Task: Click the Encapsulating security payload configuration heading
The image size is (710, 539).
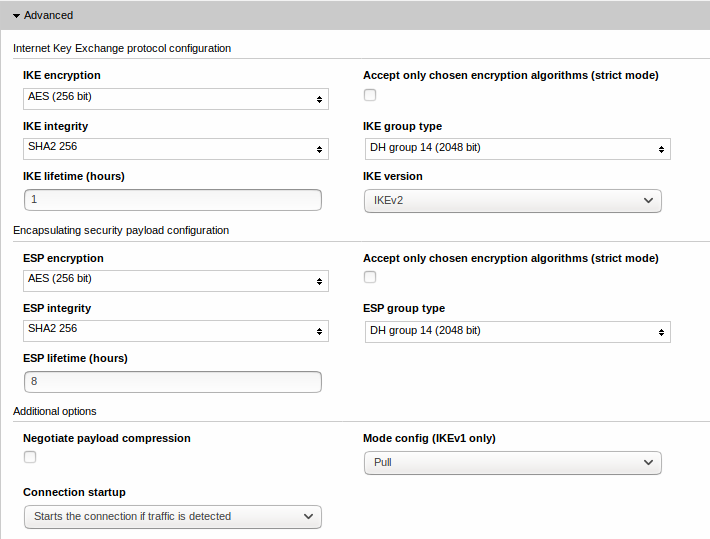Action: click(x=121, y=231)
